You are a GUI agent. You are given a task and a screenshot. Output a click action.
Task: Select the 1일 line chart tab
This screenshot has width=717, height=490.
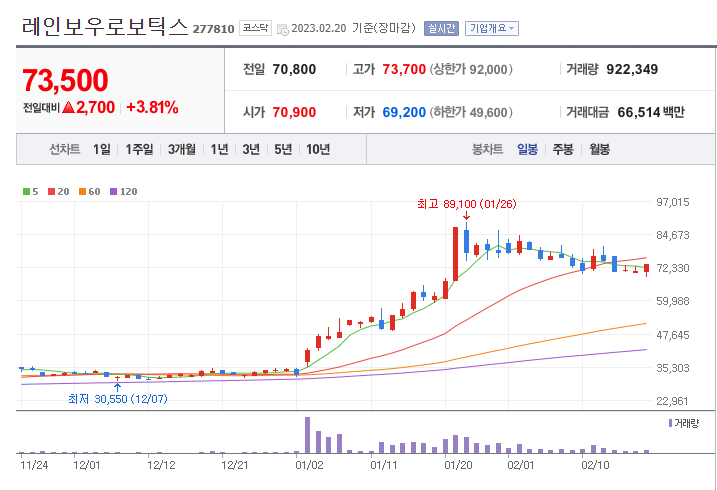click(102, 149)
